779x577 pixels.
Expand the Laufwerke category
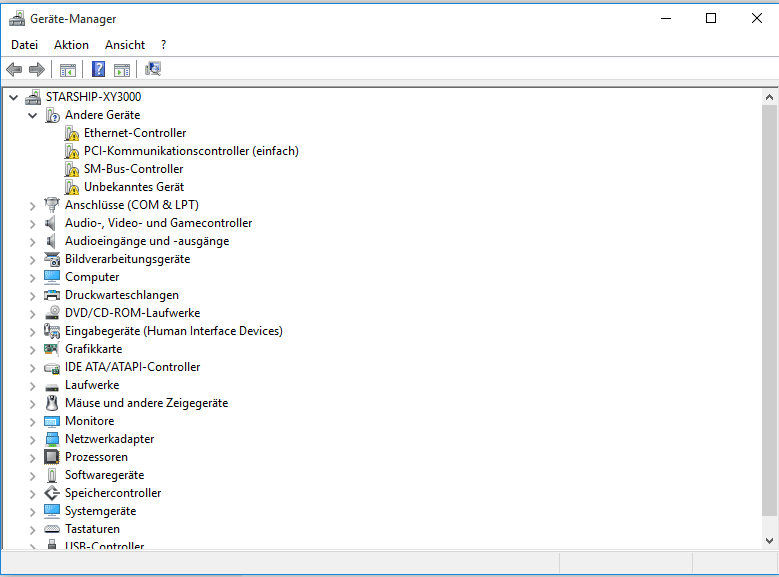[x=33, y=386]
